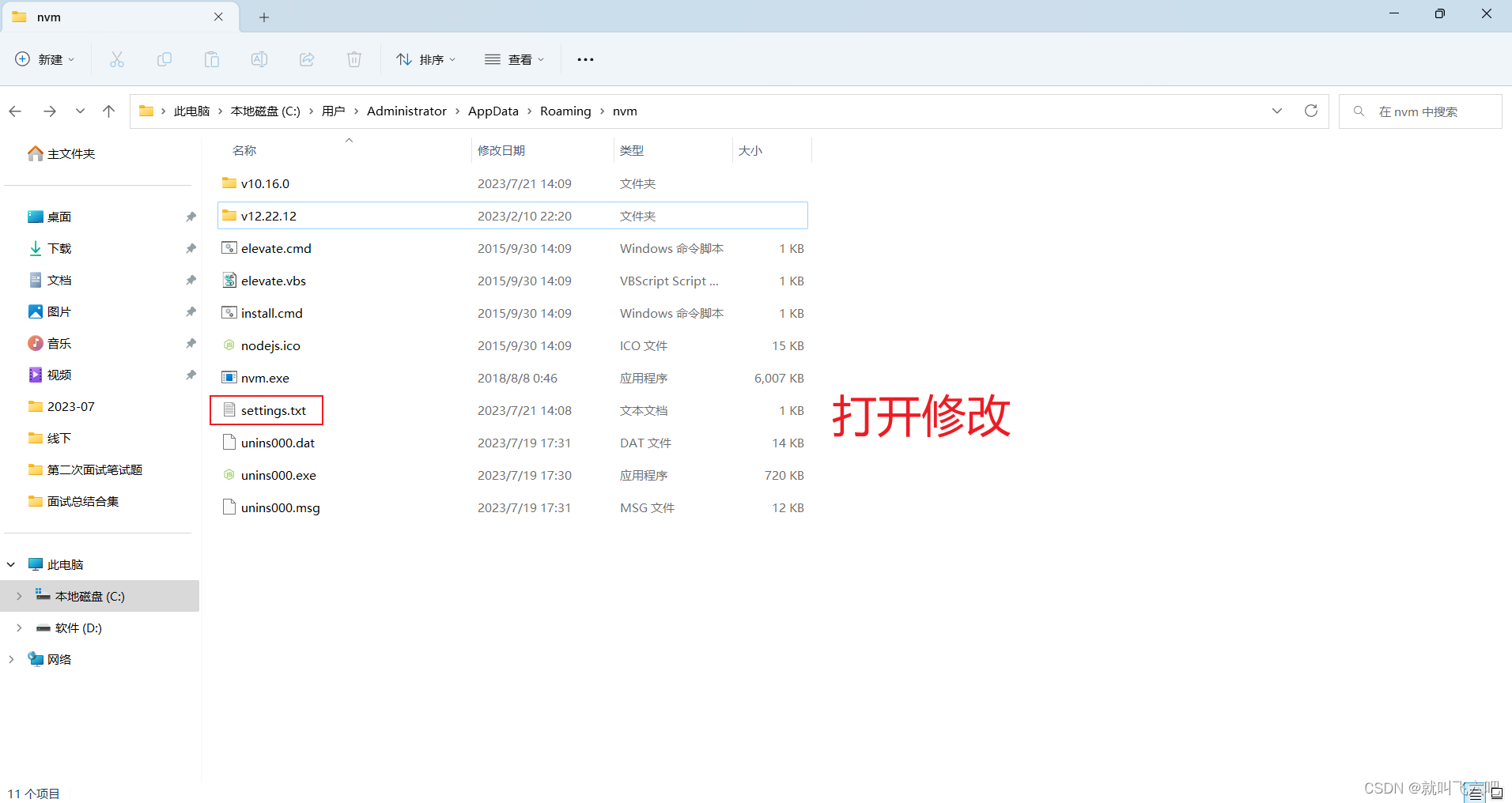Open 音乐 in the sidebar

(x=49, y=343)
